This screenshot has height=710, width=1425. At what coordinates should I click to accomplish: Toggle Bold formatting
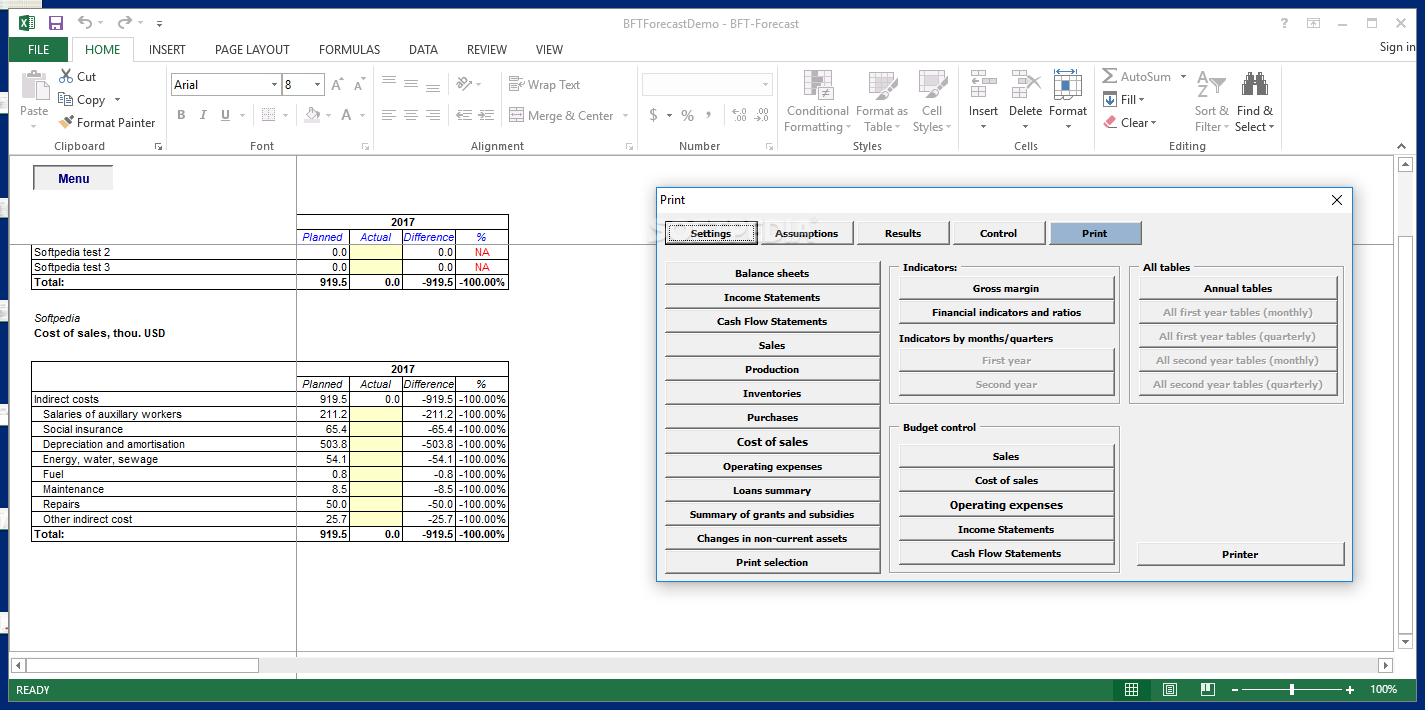tap(181, 115)
